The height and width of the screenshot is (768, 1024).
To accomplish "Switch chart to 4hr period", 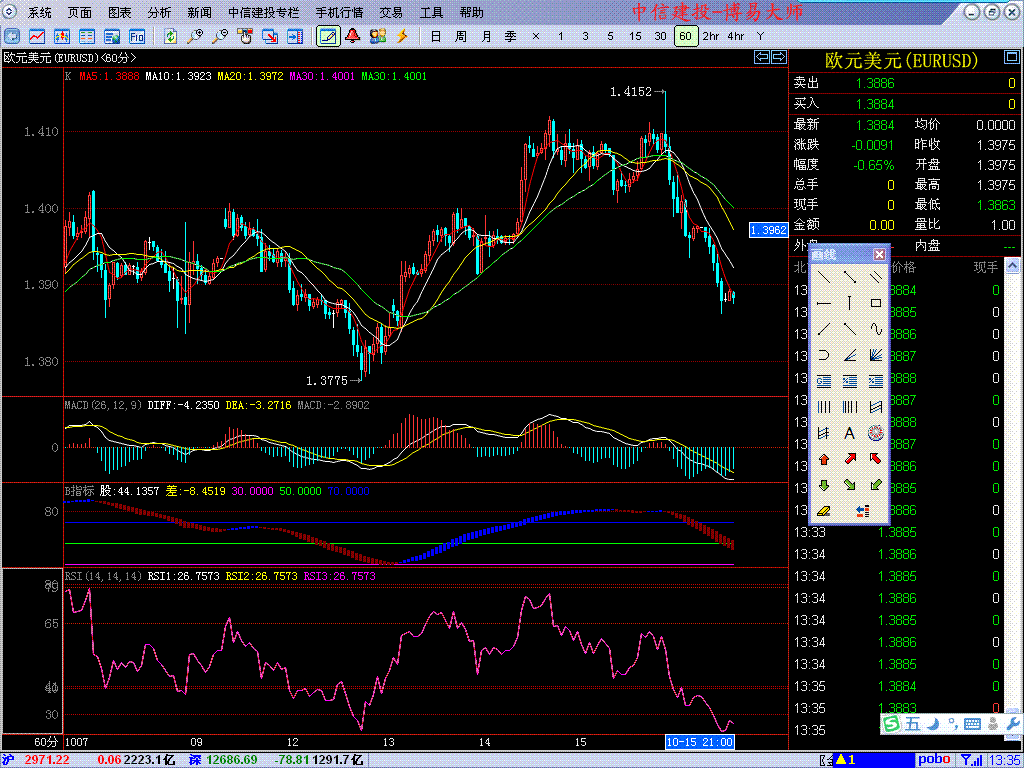I will point(735,36).
